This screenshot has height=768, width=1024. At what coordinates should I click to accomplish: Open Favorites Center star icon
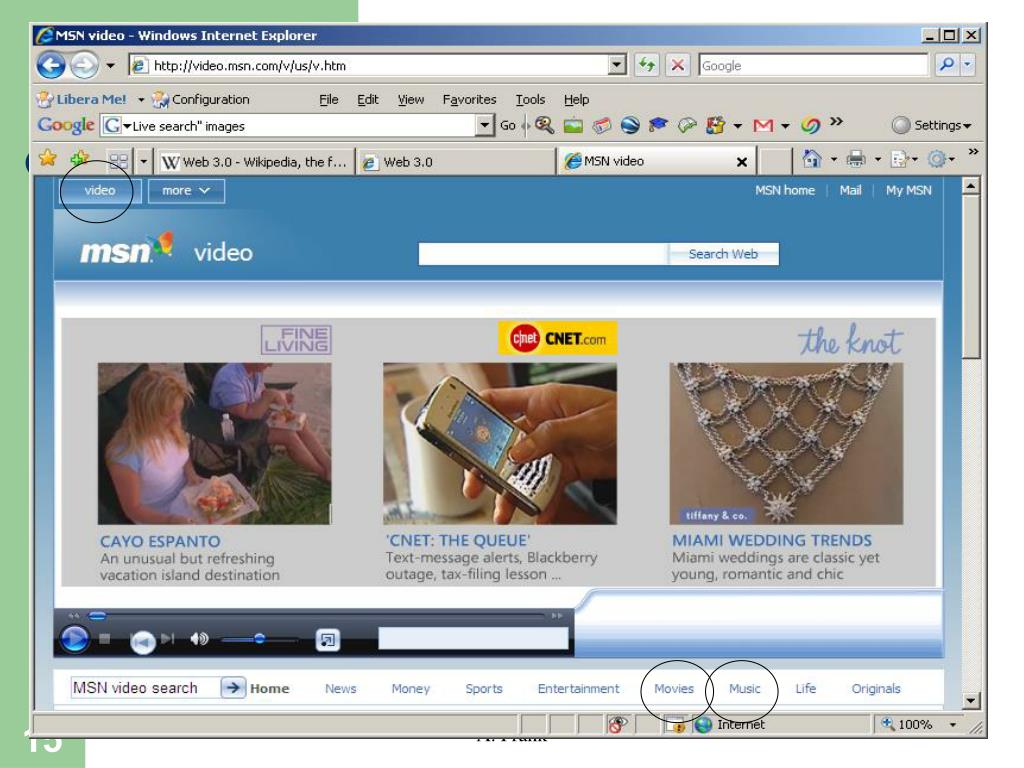click(48, 158)
